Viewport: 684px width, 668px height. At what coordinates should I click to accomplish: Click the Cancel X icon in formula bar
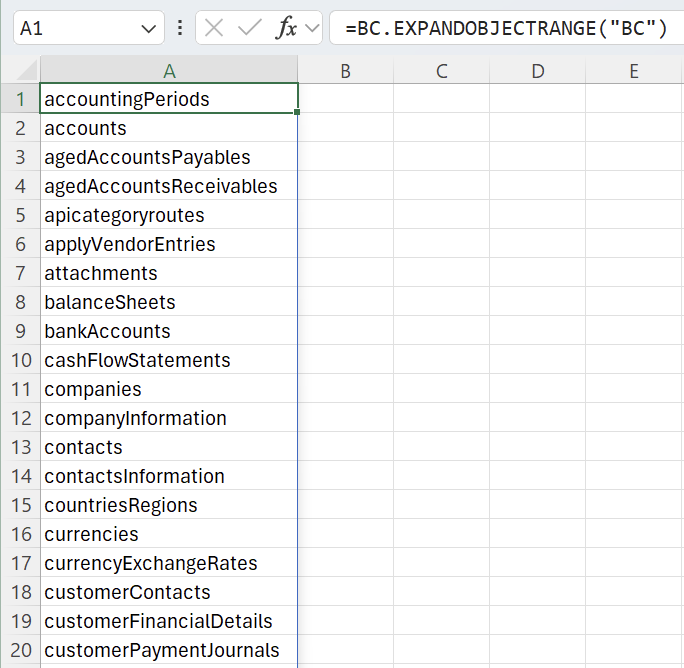coord(214,28)
